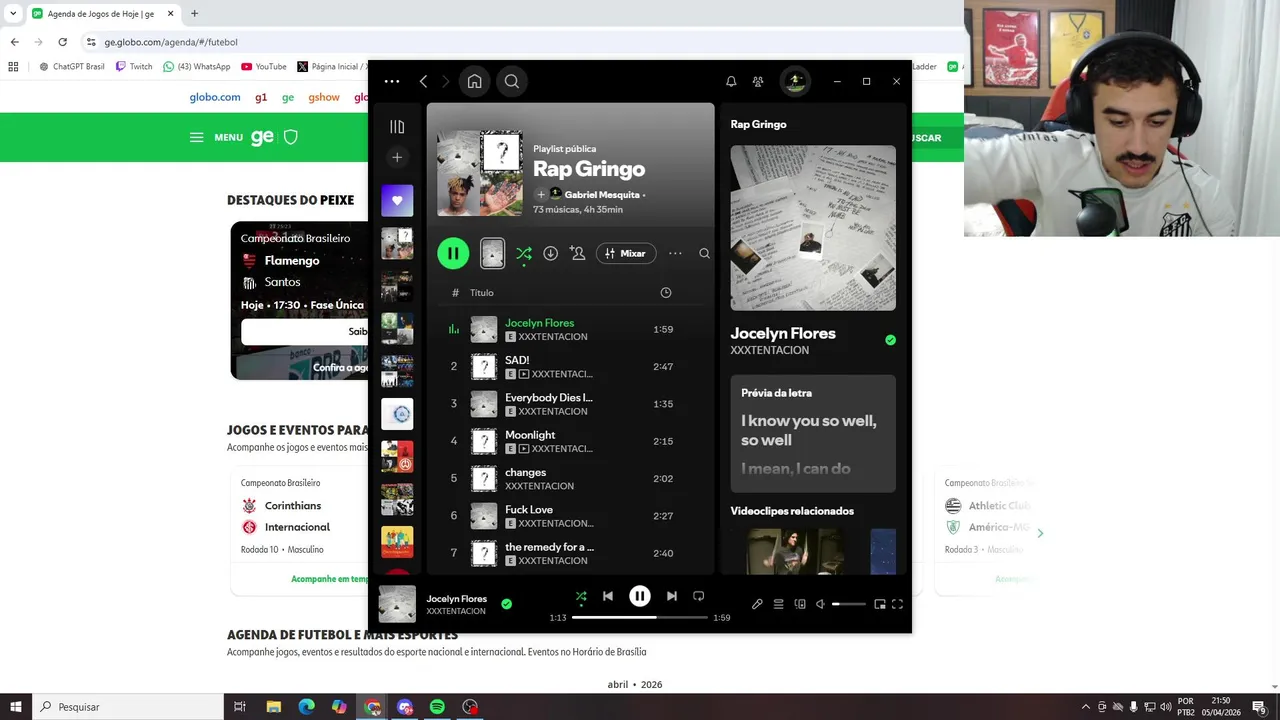The height and width of the screenshot is (720, 1280).
Task: Open Twitch bookmark in Chrome
Action: tap(134, 67)
